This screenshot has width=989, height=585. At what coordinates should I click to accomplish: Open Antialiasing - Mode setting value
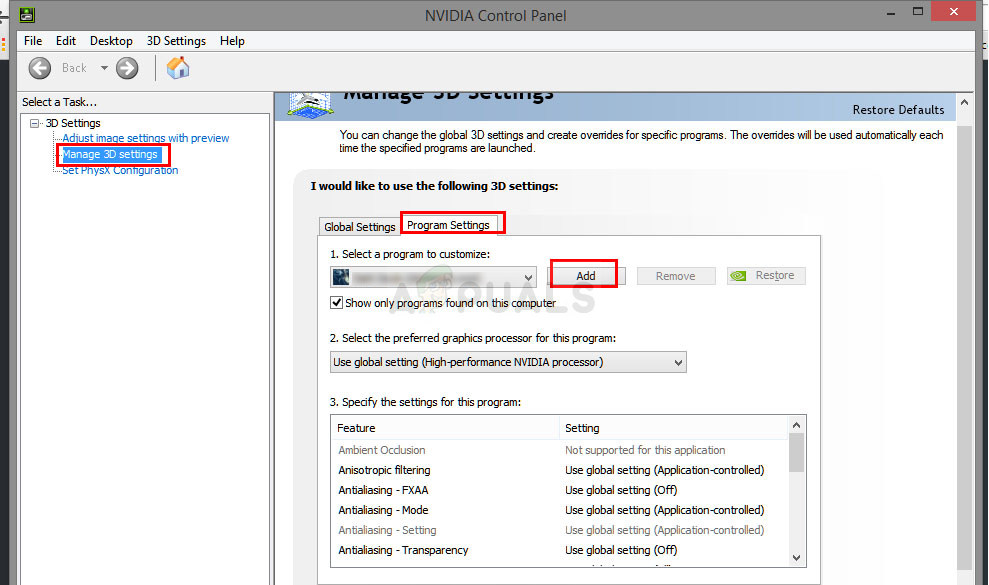click(x=664, y=510)
